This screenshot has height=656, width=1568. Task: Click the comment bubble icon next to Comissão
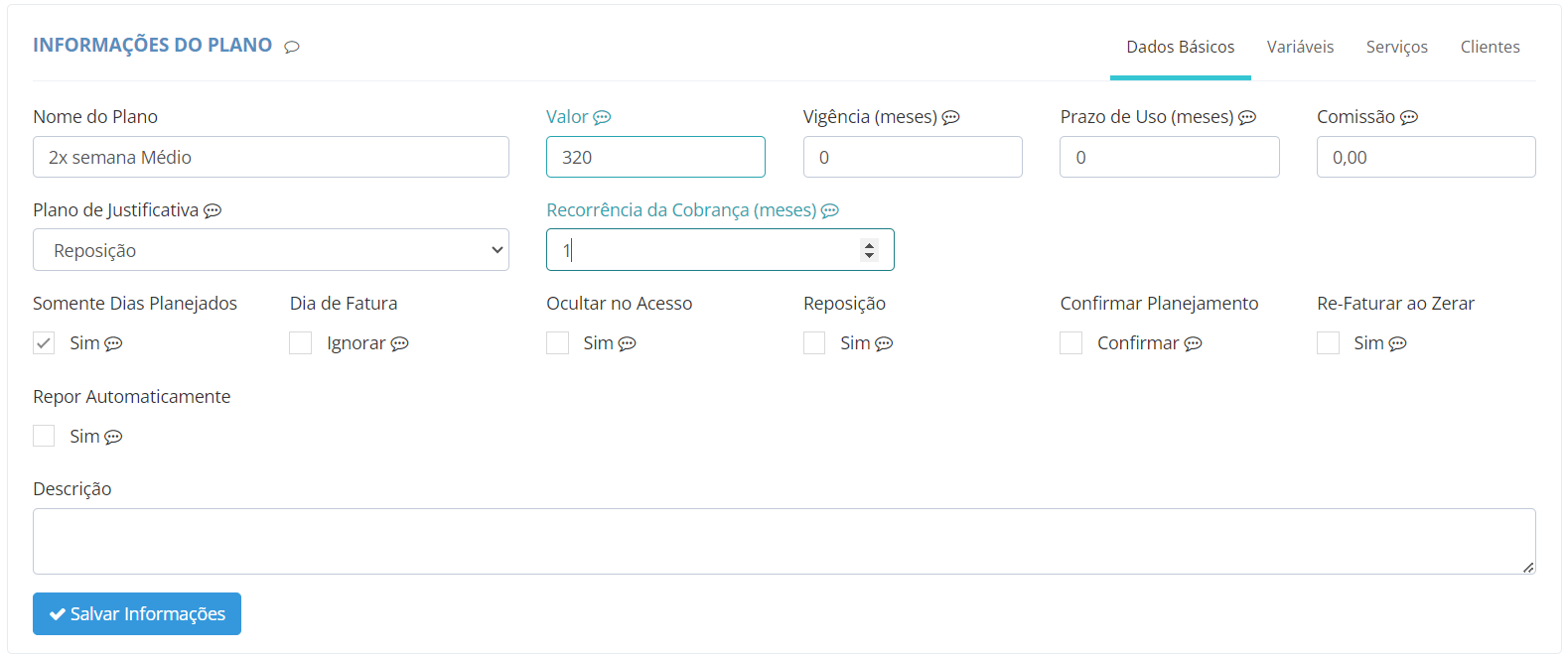pyautogui.click(x=1409, y=117)
